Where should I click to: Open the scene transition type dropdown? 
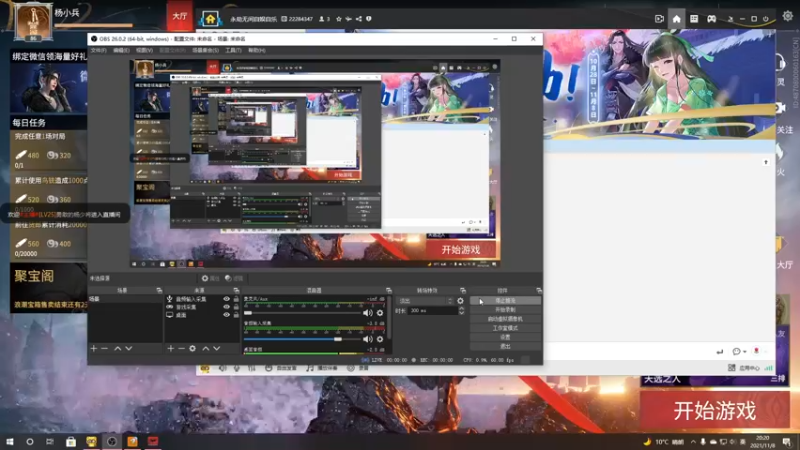point(426,301)
